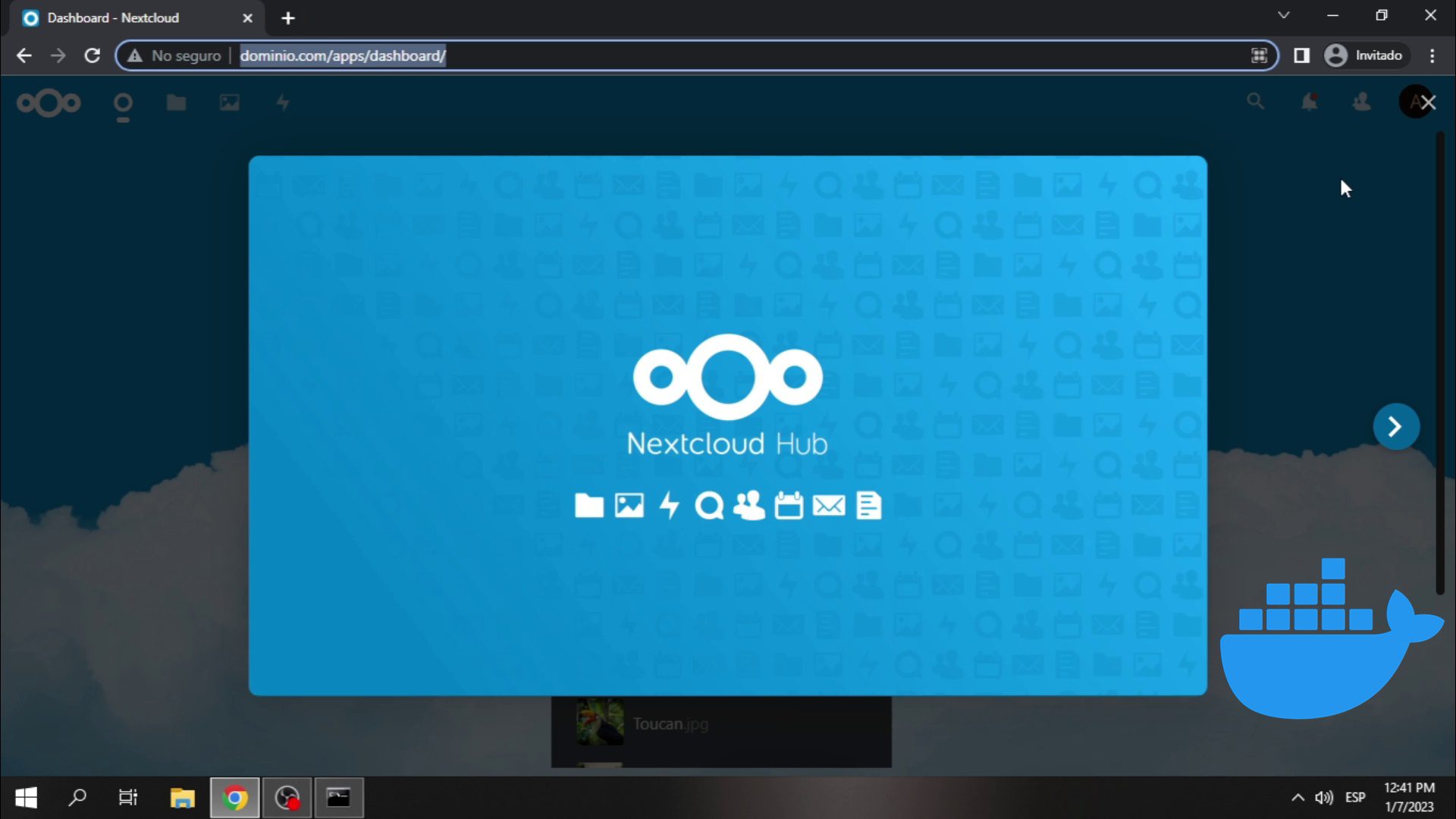Screen dimensions: 1456x819
Task: Open the terminal window on taskbar
Action: click(339, 798)
